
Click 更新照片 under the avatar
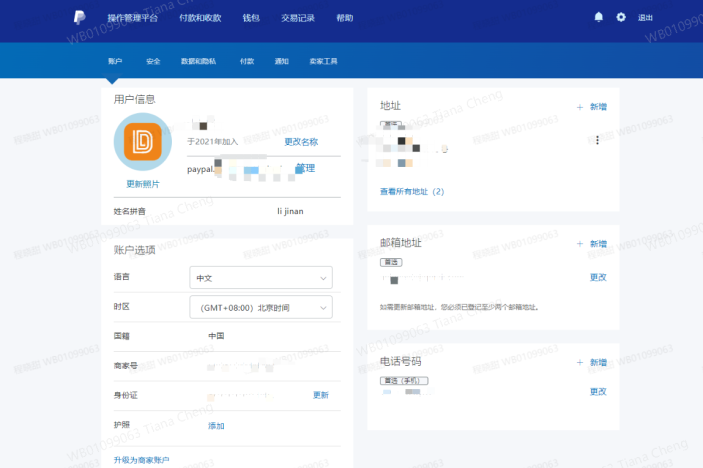click(143, 184)
